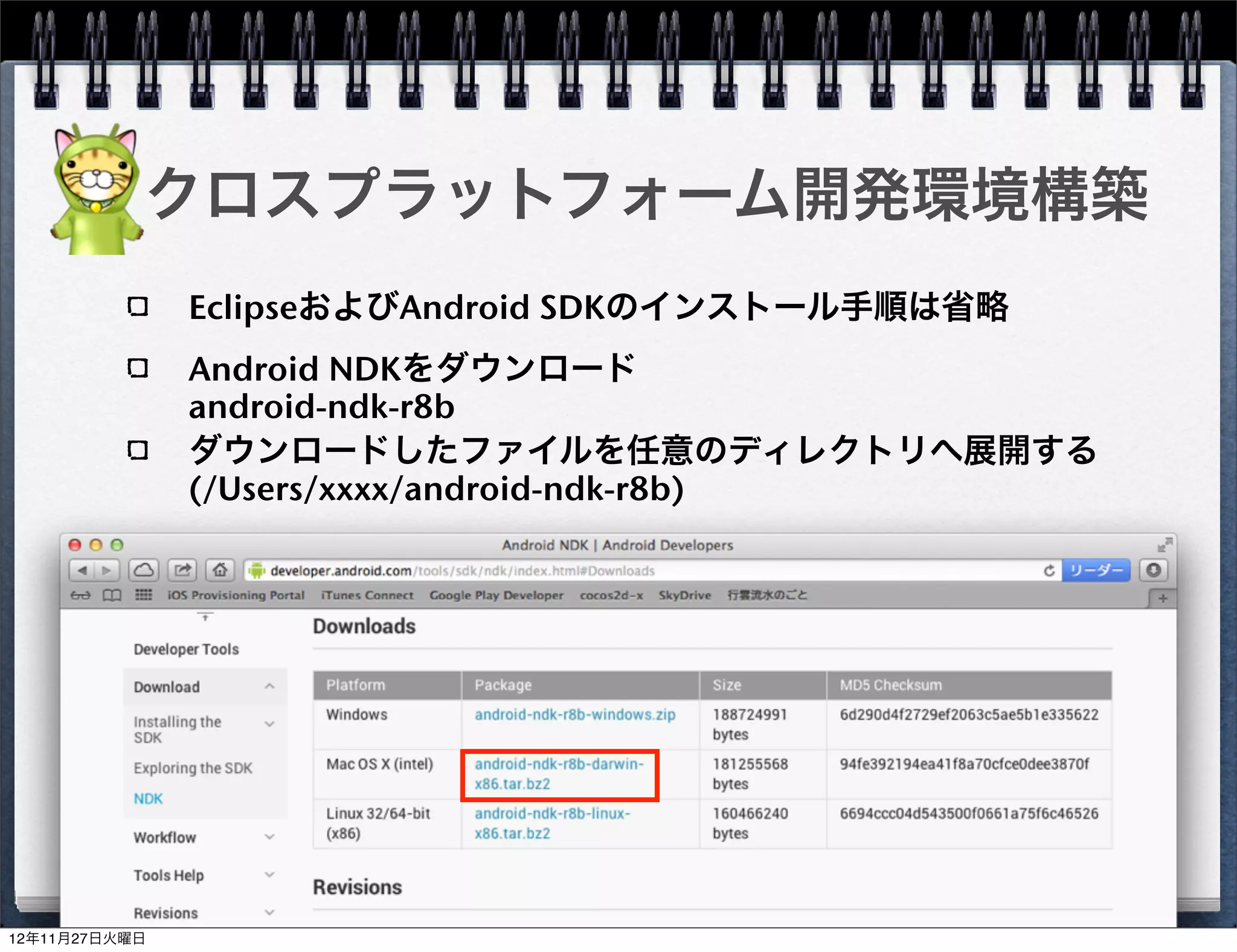Click the reload page icon in address bar
The width and height of the screenshot is (1237, 952).
pyautogui.click(x=1049, y=571)
